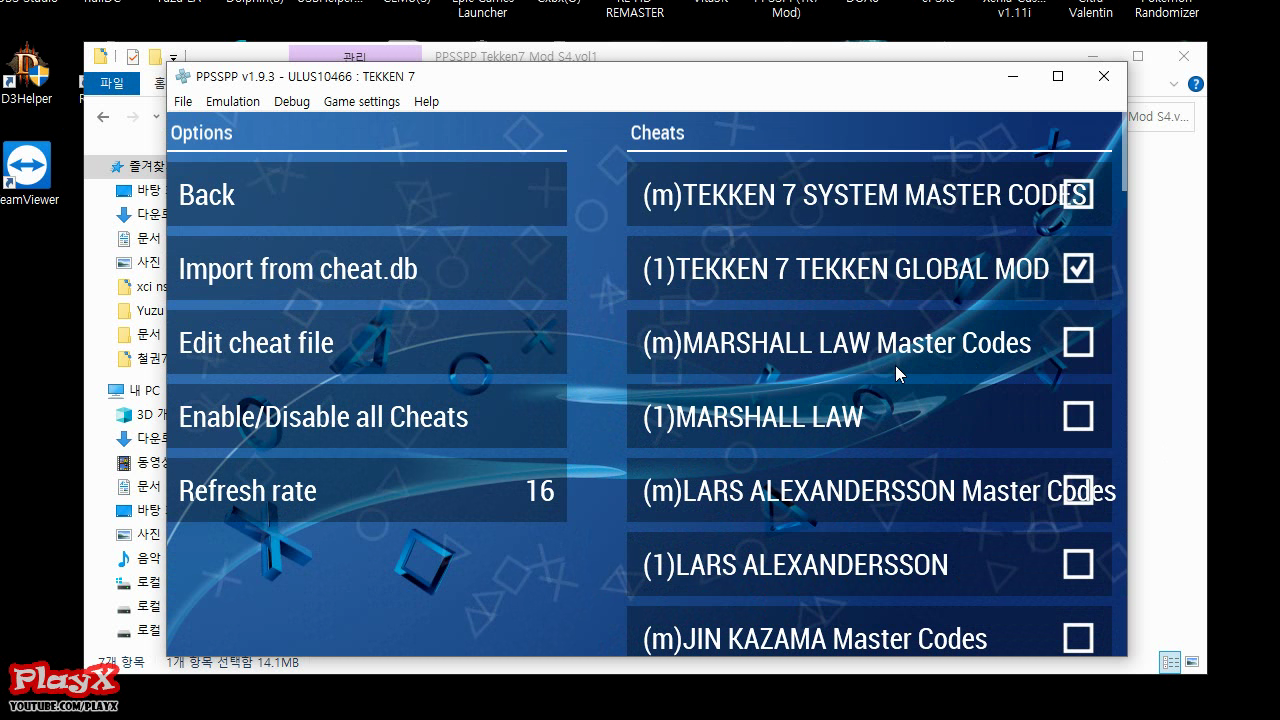Open the Debug menu
The image size is (1280, 720).
[292, 101]
